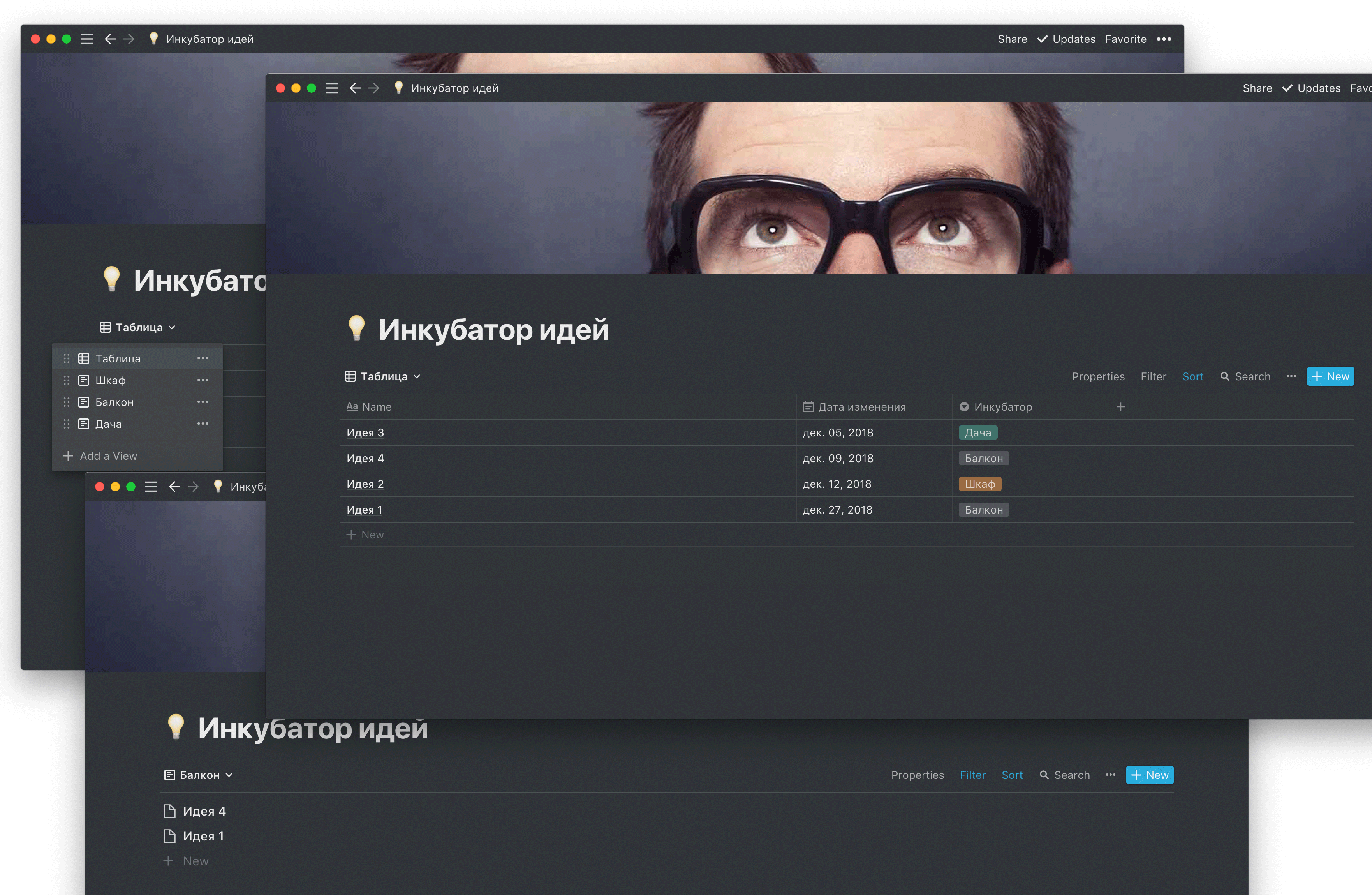
Task: Open the Идея 2 row page
Action: (x=365, y=484)
